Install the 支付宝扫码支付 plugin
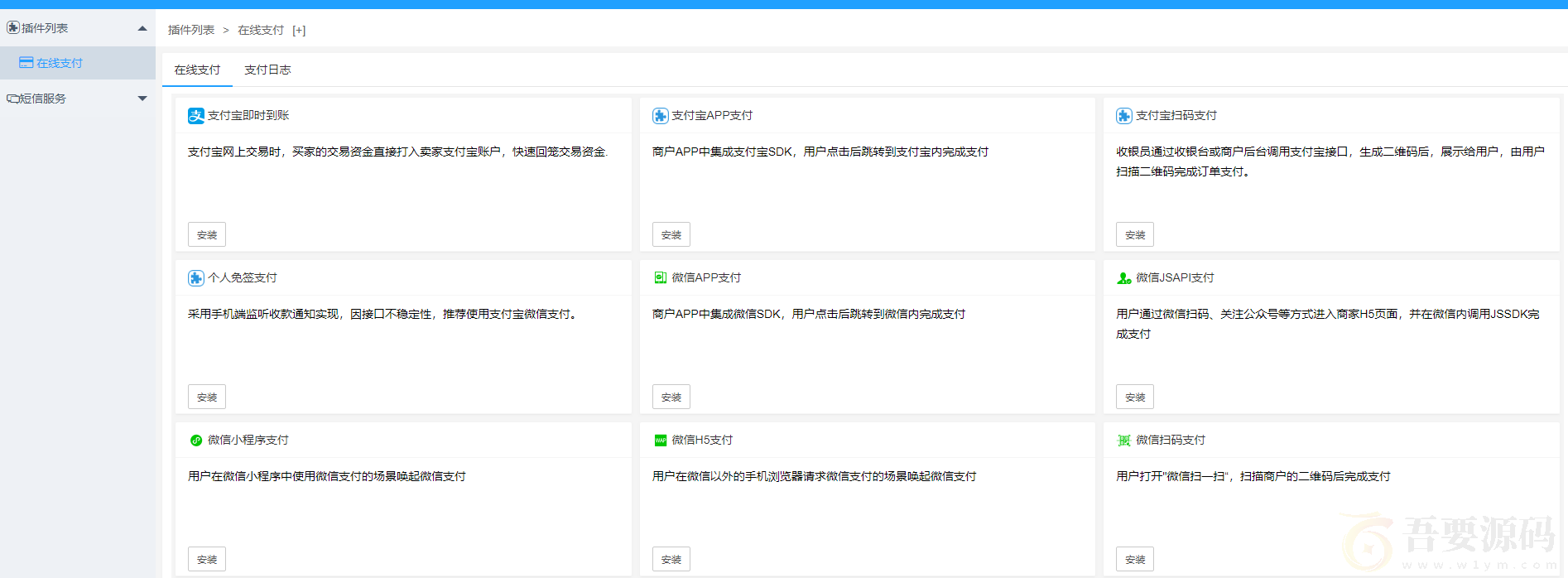1568x578 pixels. pos(1135,234)
